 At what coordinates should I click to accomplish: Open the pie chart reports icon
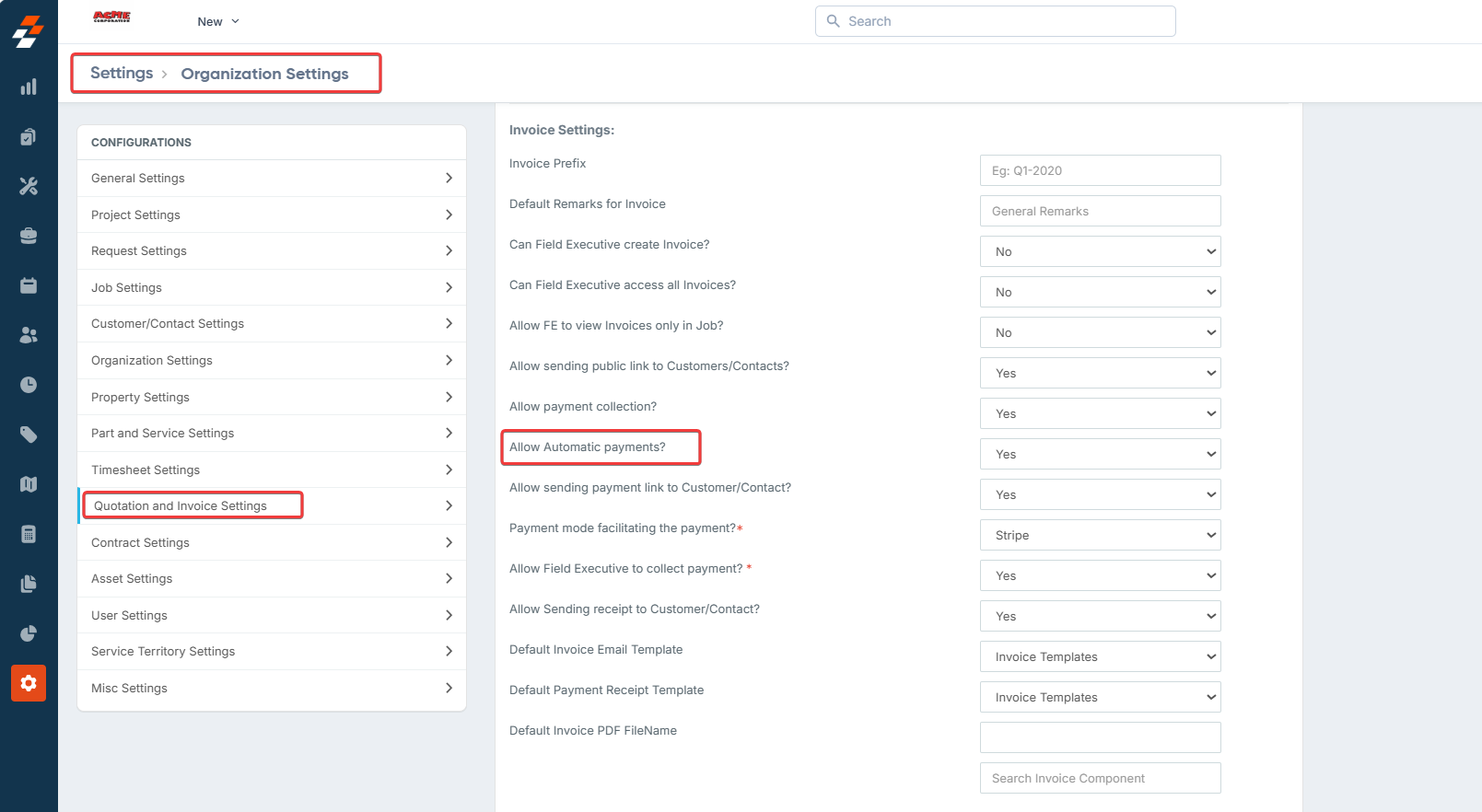[x=29, y=633]
